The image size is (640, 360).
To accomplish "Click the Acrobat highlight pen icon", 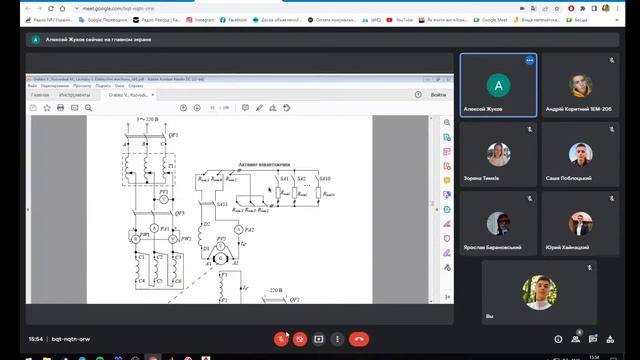I will [259, 108].
